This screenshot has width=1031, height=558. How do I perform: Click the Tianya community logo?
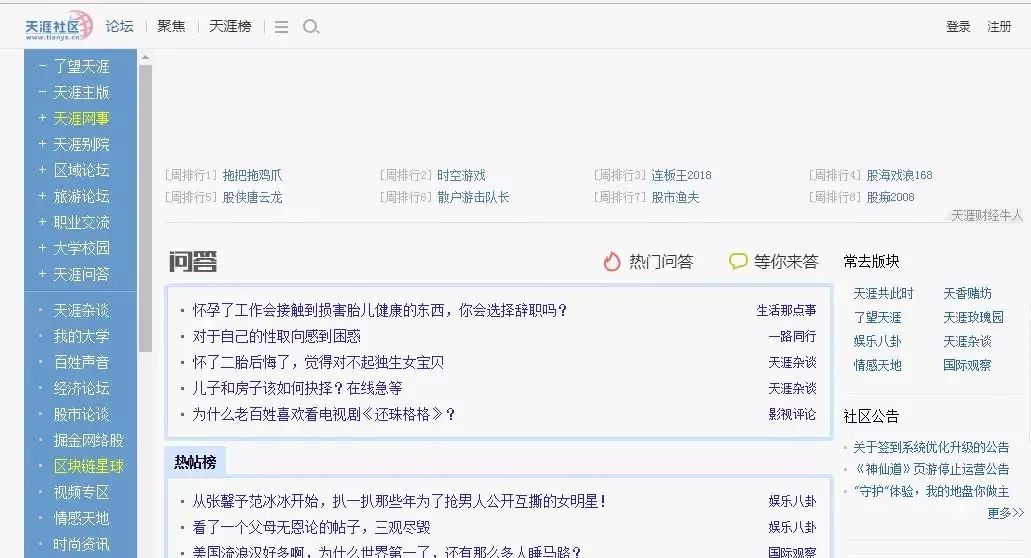[58, 27]
